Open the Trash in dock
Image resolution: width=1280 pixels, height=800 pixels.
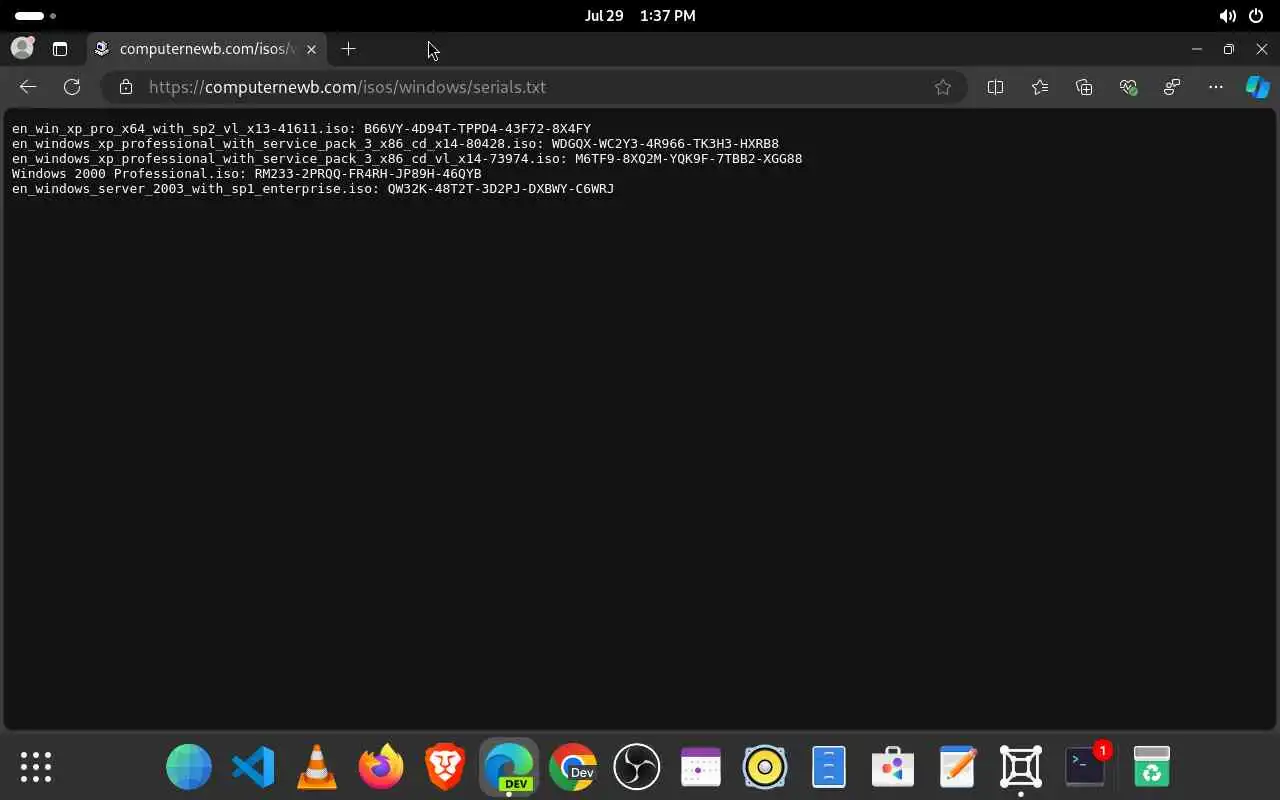pos(1152,767)
